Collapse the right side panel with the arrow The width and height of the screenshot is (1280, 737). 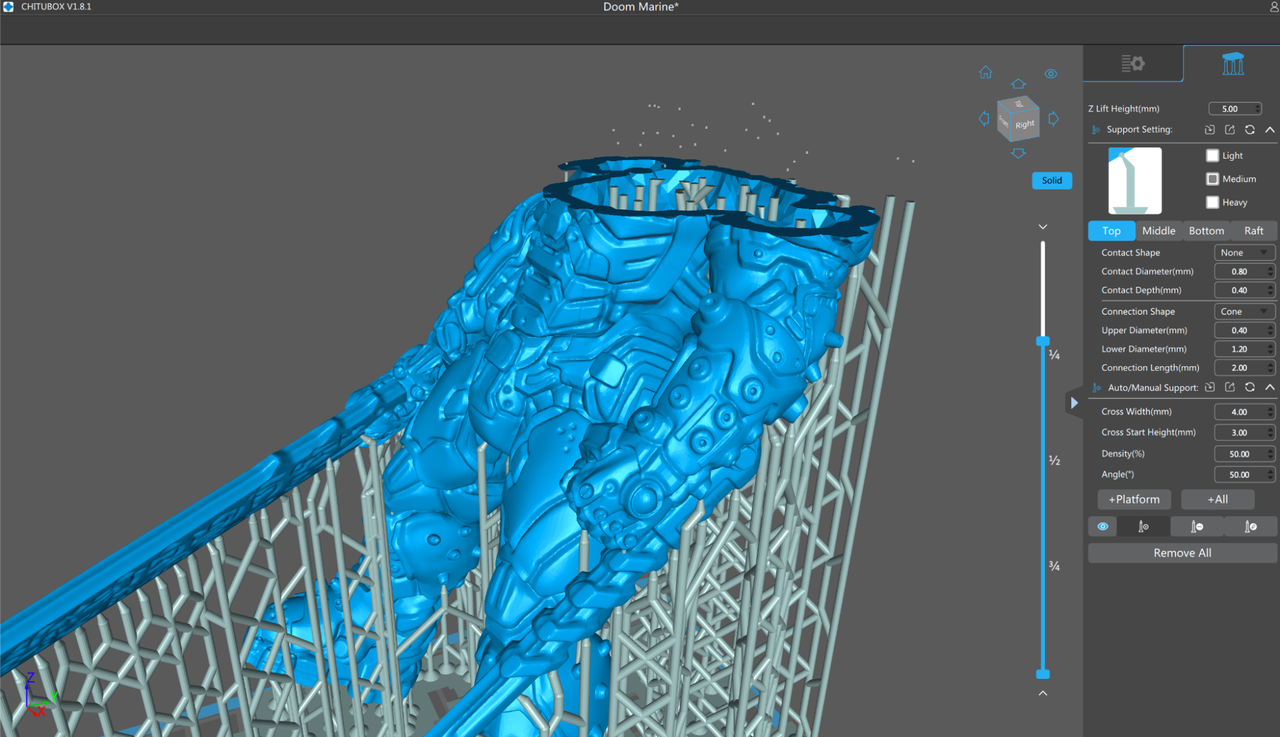coord(1074,403)
